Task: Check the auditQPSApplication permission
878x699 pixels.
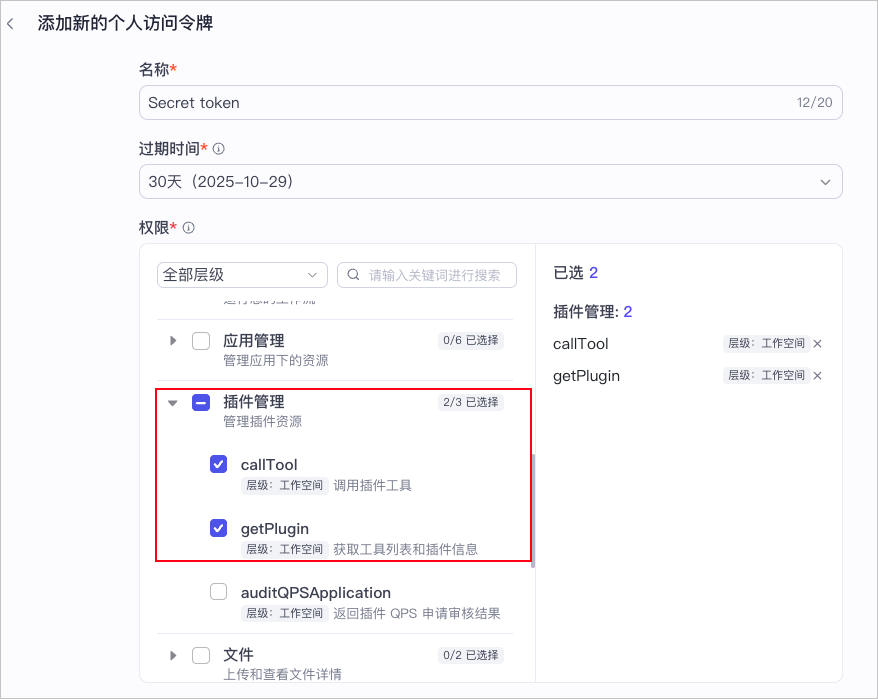Action: 218,591
